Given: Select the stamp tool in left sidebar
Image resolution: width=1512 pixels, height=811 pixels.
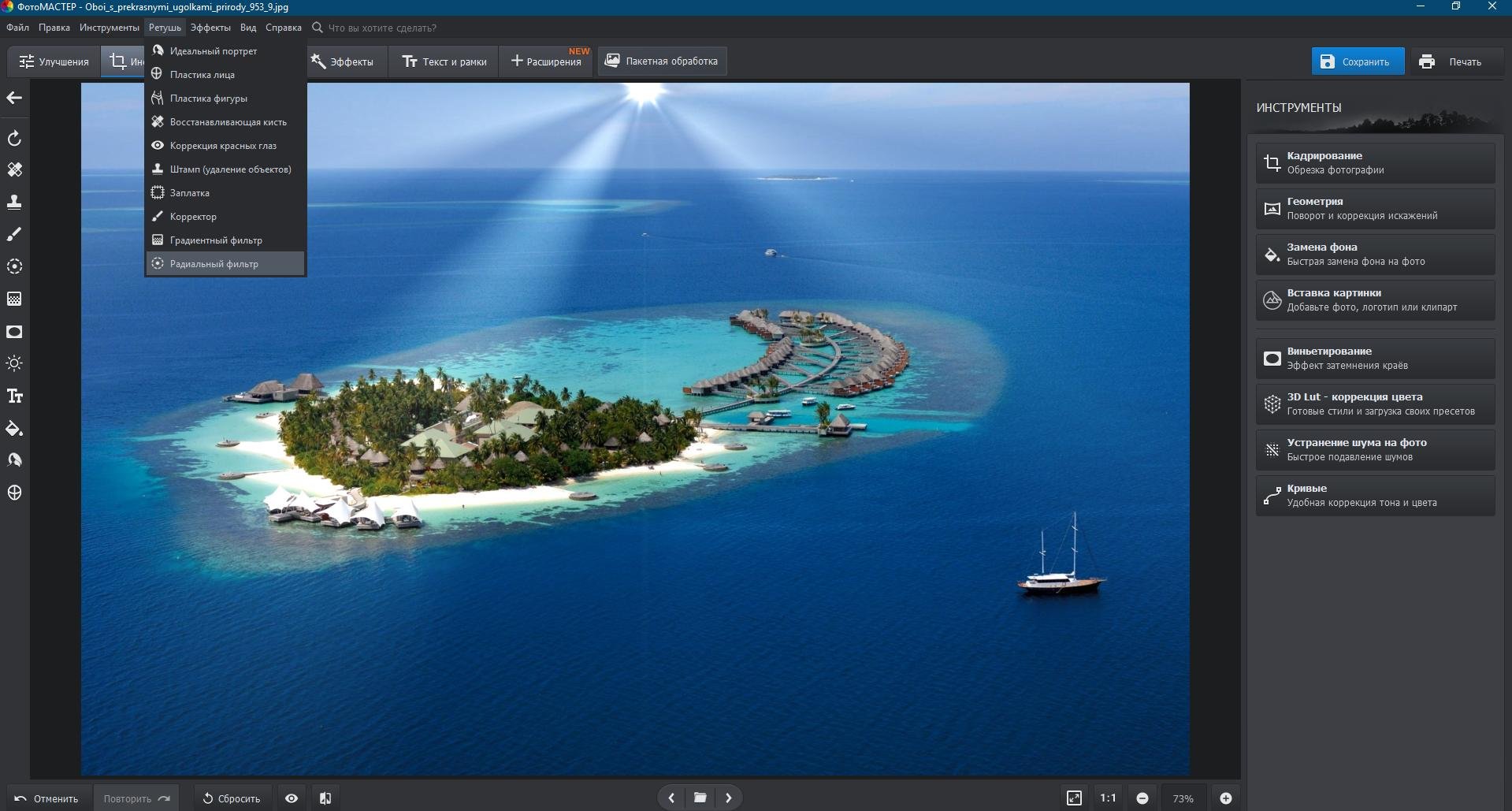Looking at the screenshot, I should pyautogui.click(x=14, y=203).
